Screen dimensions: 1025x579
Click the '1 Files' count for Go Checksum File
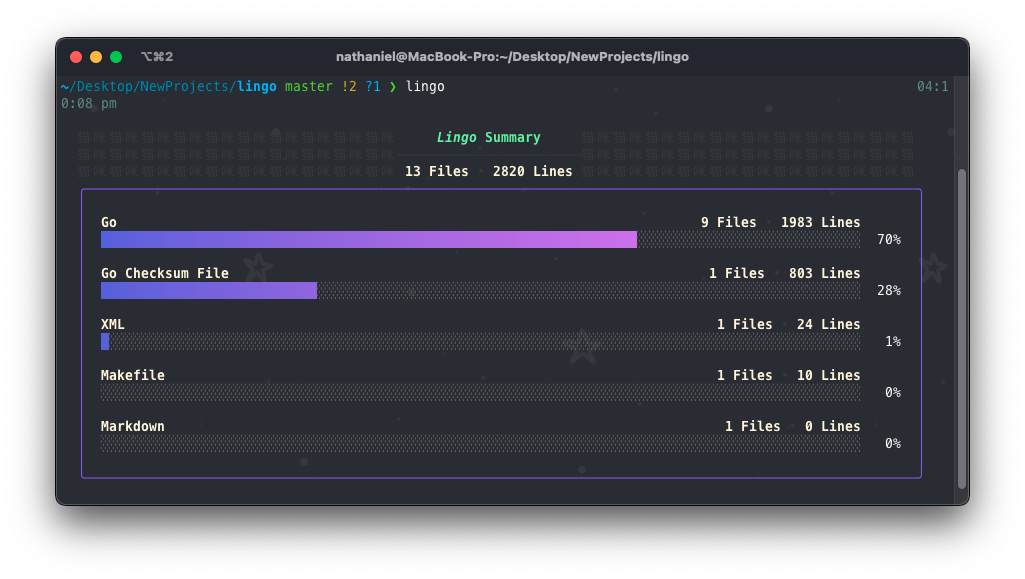point(737,273)
